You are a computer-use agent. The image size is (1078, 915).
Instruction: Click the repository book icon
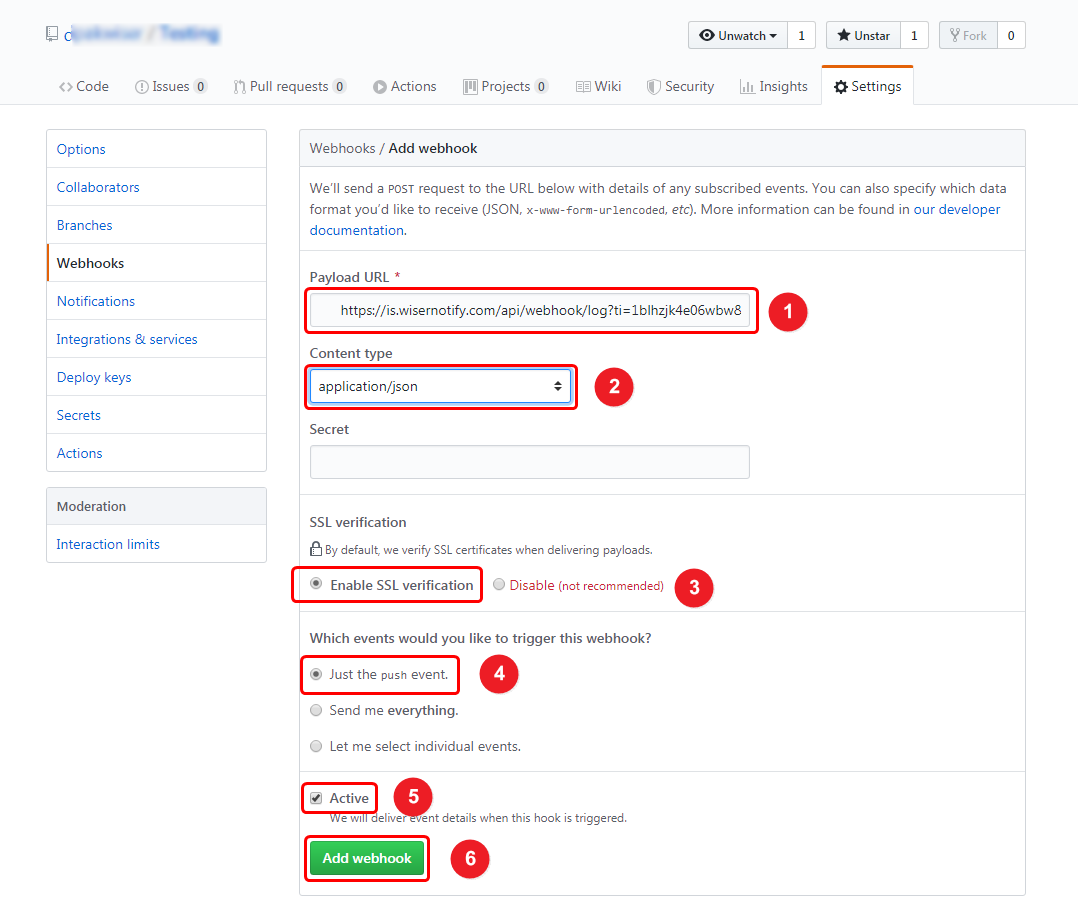(x=52, y=34)
